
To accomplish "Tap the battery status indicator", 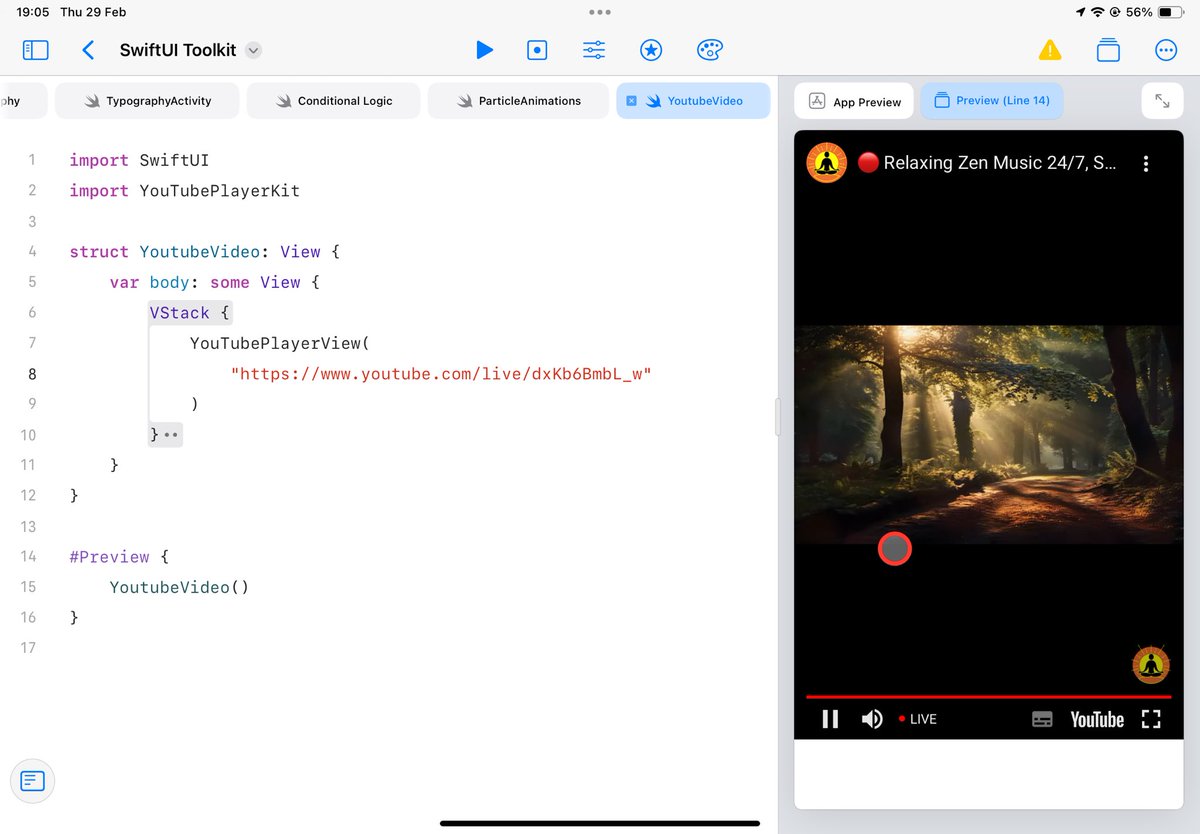I will click(x=1171, y=12).
